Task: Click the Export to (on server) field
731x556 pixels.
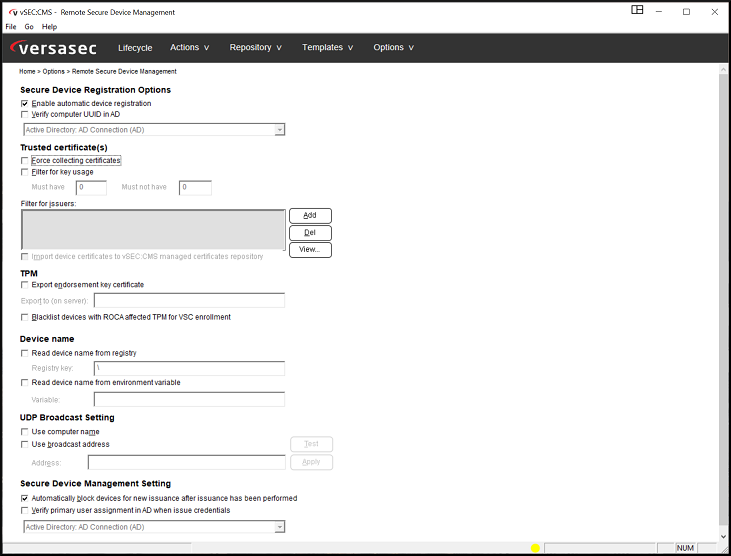Action: [x=189, y=301]
